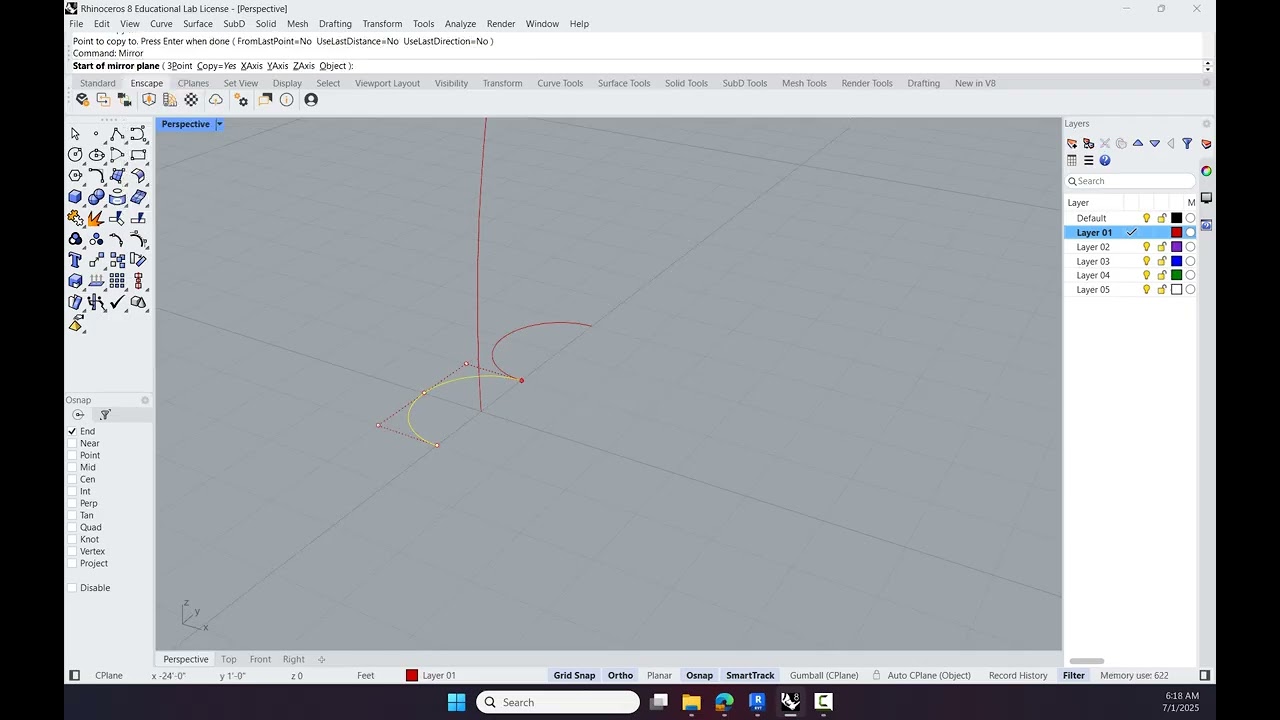Switch to the Top viewport tab

229,659
